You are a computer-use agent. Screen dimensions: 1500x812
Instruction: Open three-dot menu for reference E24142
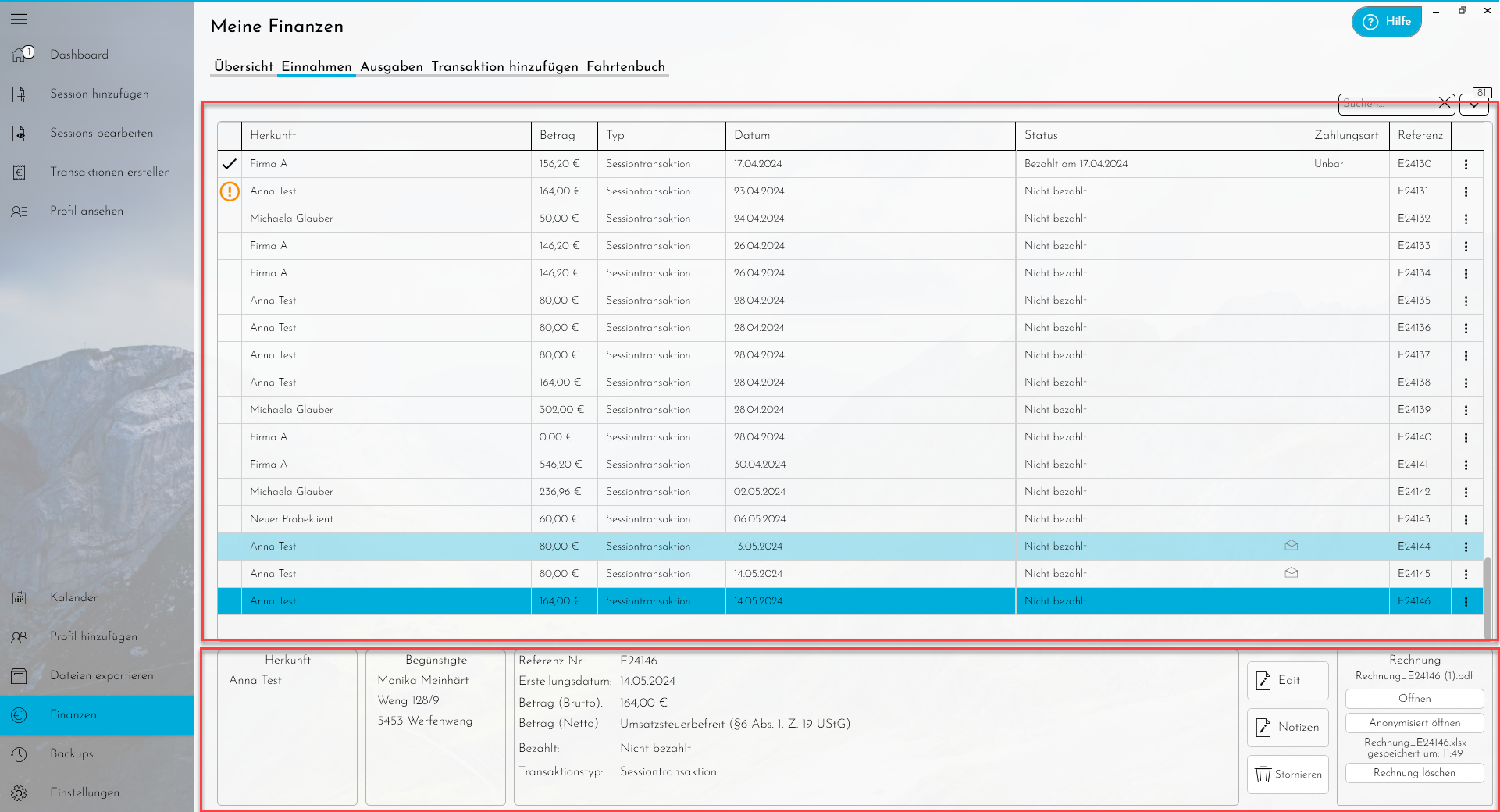click(x=1466, y=492)
